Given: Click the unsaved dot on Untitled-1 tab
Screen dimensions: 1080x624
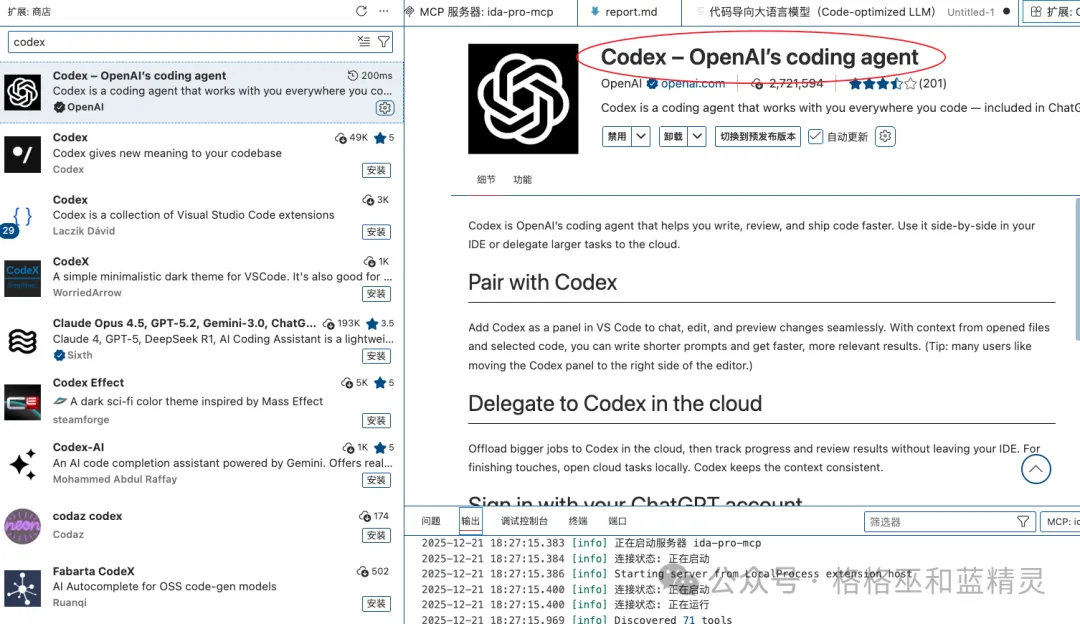Looking at the screenshot, I should [x=1006, y=12].
